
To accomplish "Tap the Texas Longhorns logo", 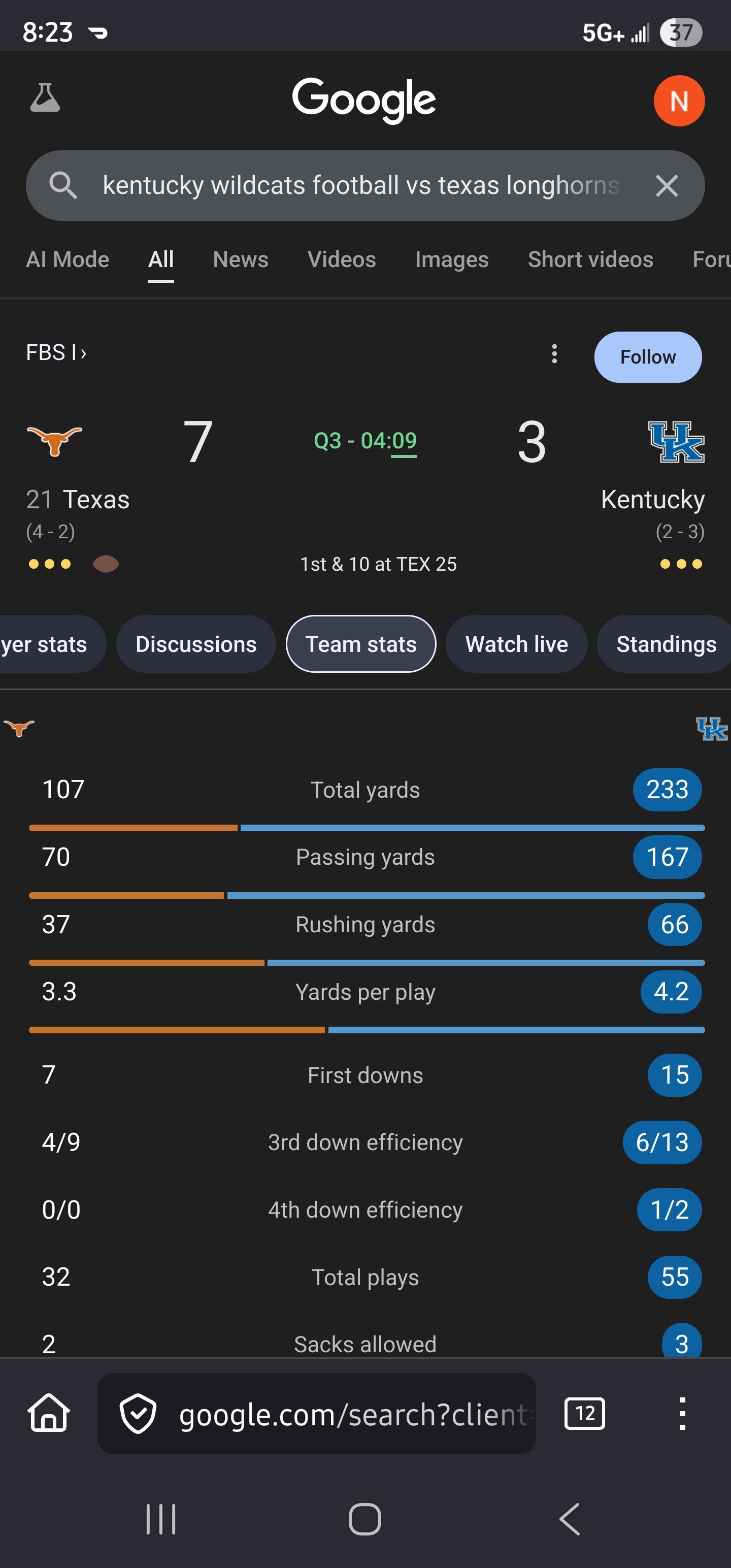I will click(54, 440).
